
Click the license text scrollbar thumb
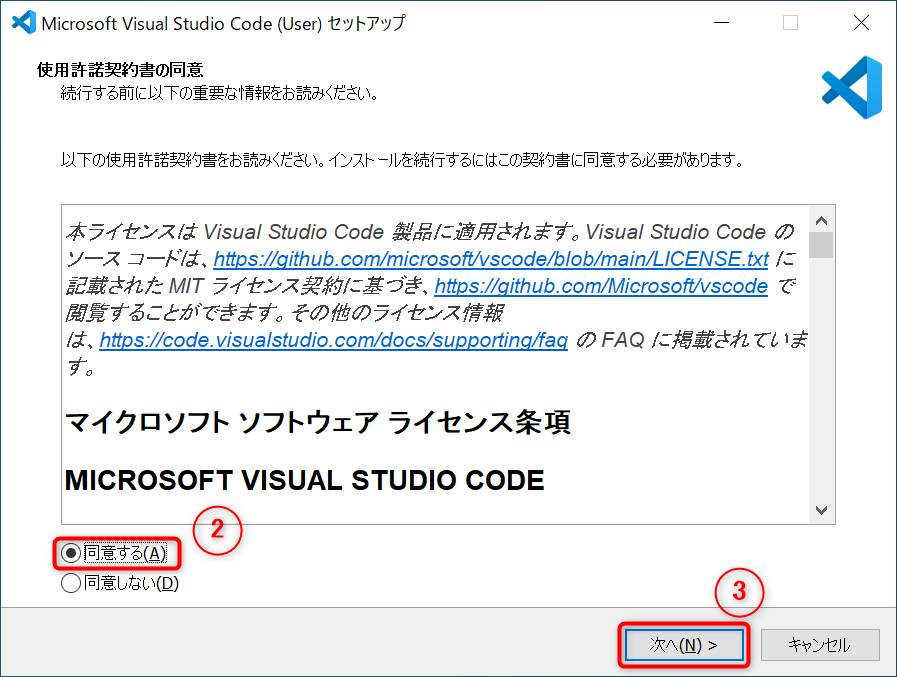(821, 245)
